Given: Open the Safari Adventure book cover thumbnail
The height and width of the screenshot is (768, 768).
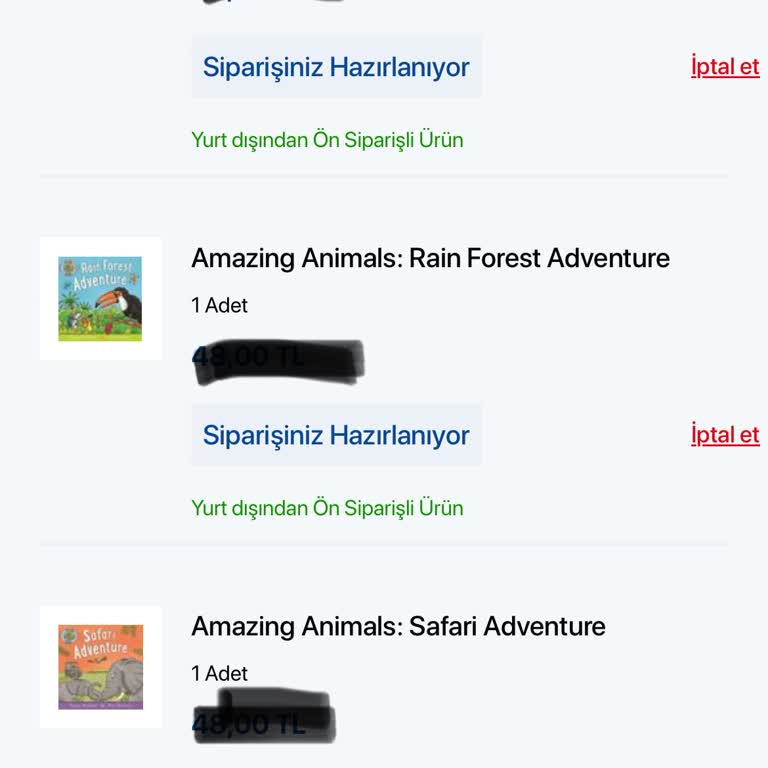Looking at the screenshot, I should (x=100, y=667).
